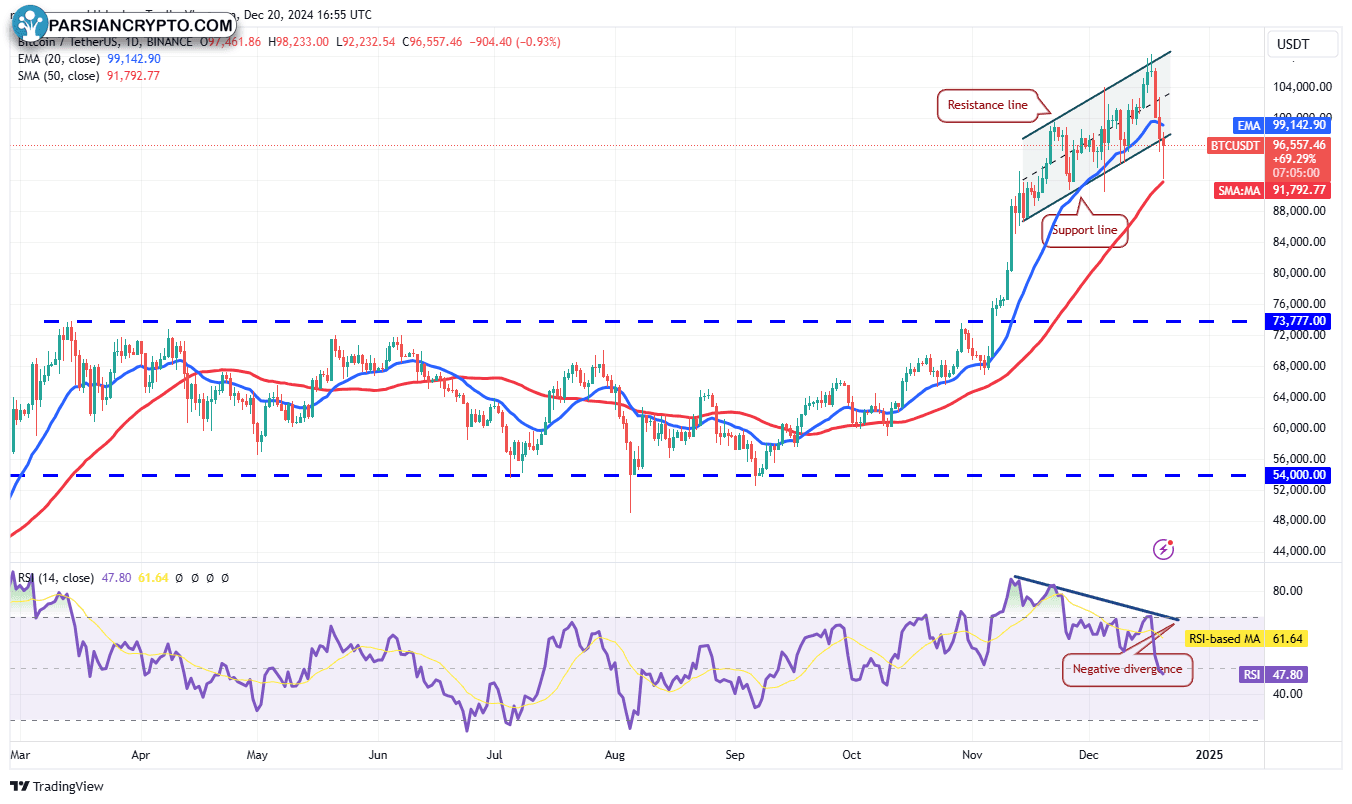Click the Oct label on time axis
Screen dimensions: 1352x804
coord(852,754)
